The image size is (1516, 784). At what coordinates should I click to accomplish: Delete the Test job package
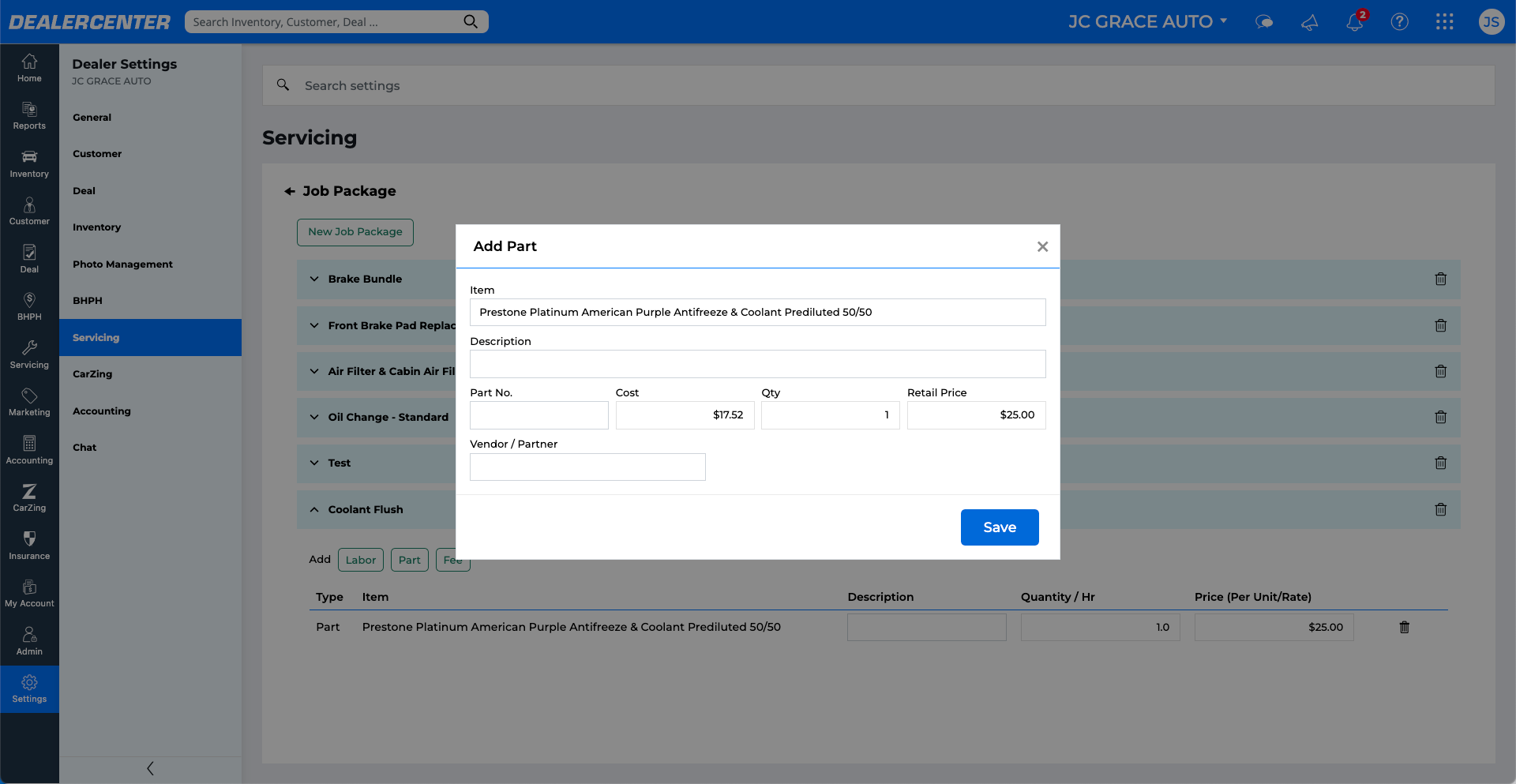pos(1440,463)
